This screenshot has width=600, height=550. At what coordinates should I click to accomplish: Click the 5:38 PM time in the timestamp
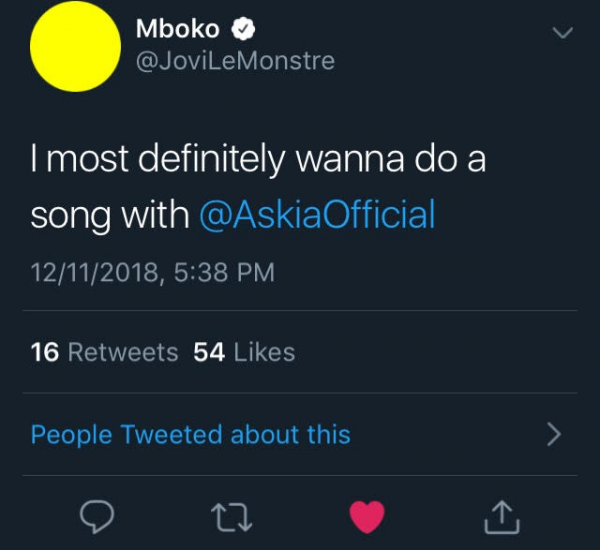tap(217, 272)
